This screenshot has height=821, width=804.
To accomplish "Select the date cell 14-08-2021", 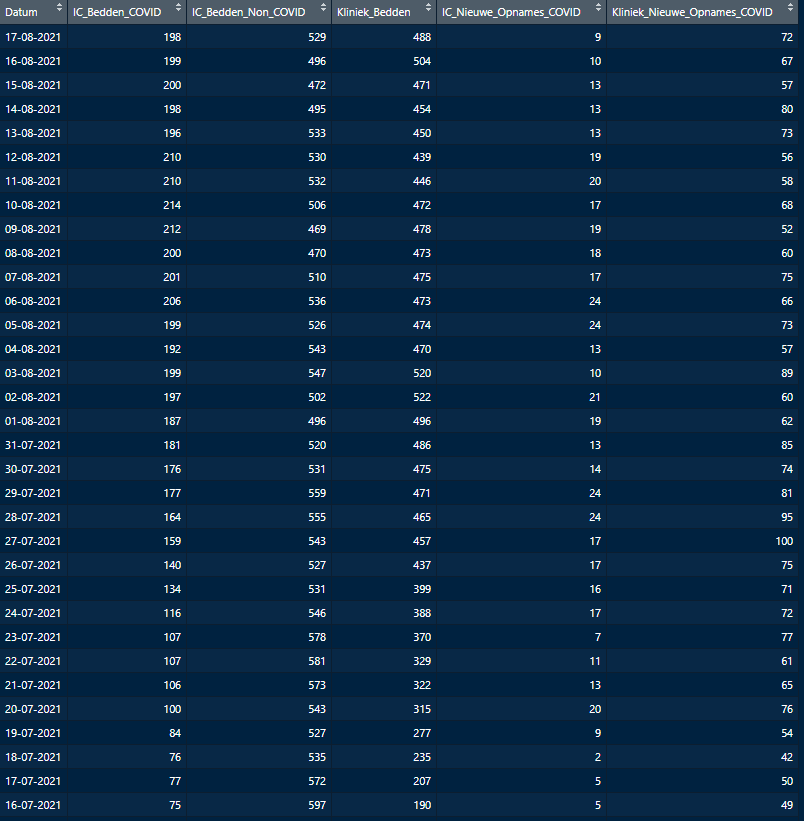I will click(x=33, y=109).
